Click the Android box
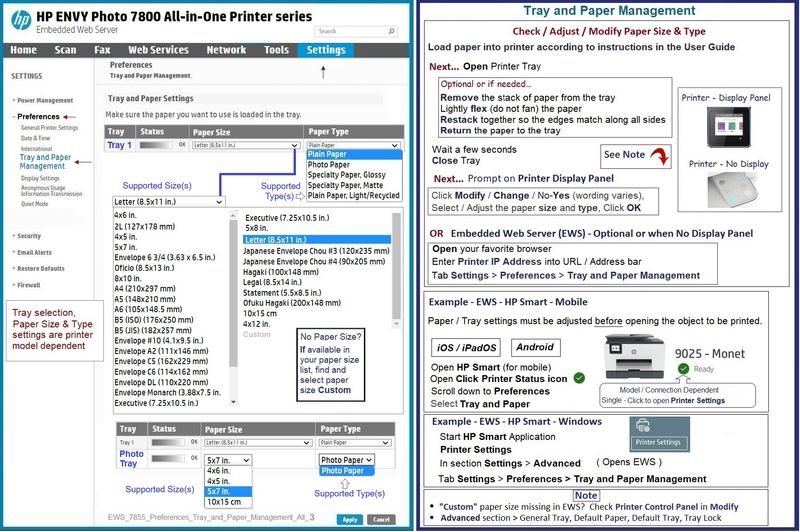Screen dimensions: 800x532 pos(535,347)
